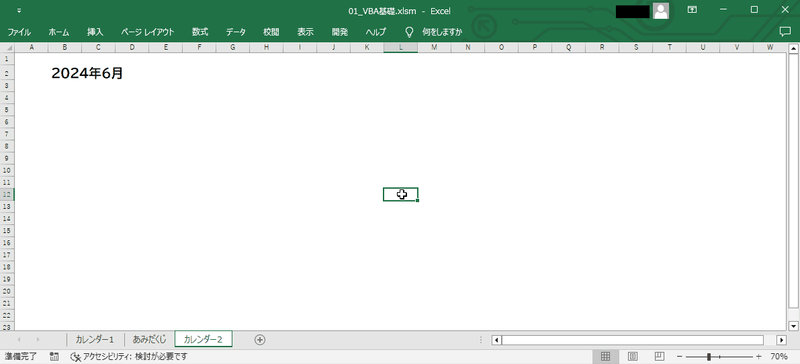Click horizontal scrollbar left arrow
Screen dimensions: 800x364
click(497, 340)
